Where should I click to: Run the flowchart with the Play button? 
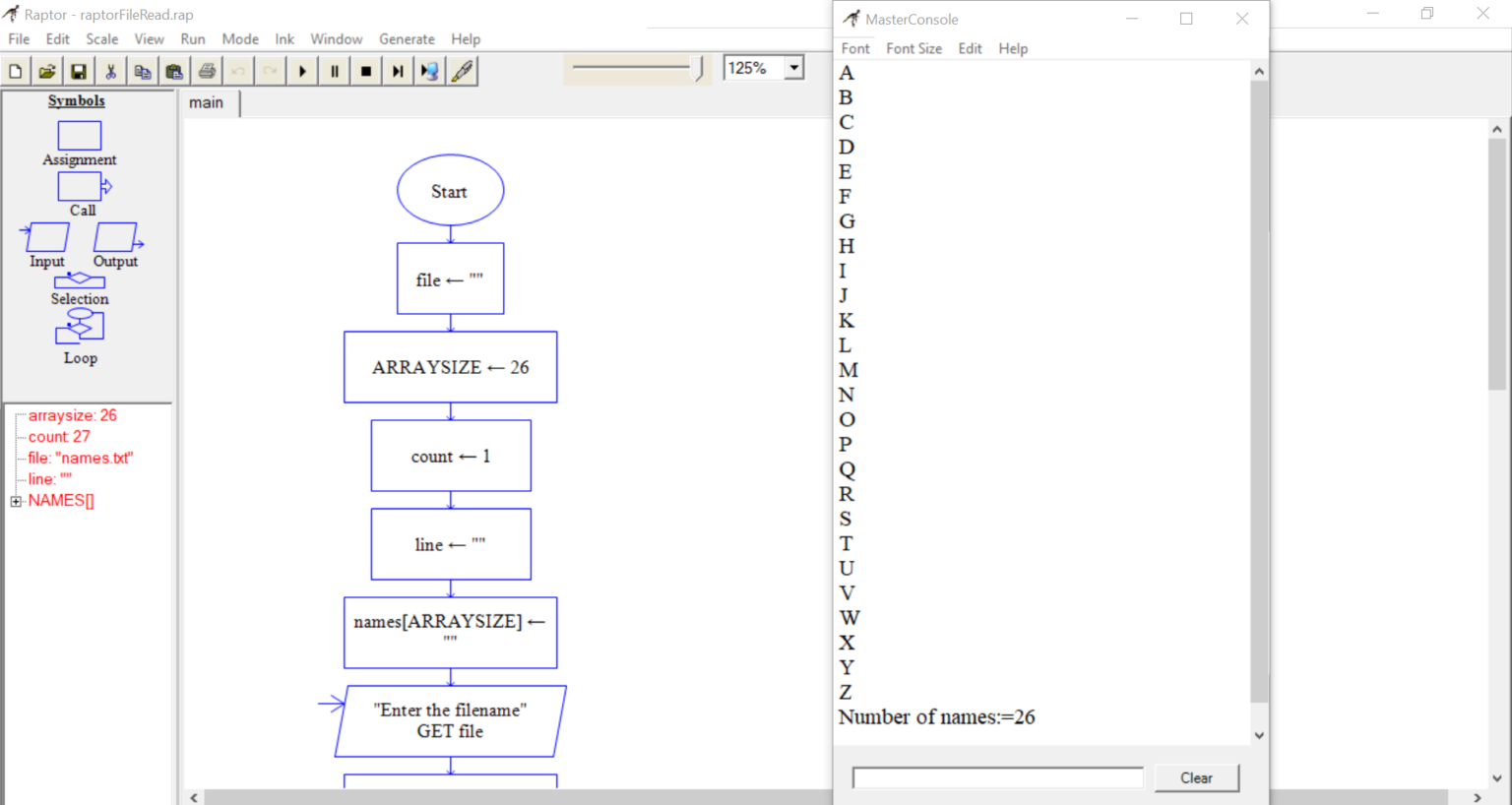tap(302, 71)
